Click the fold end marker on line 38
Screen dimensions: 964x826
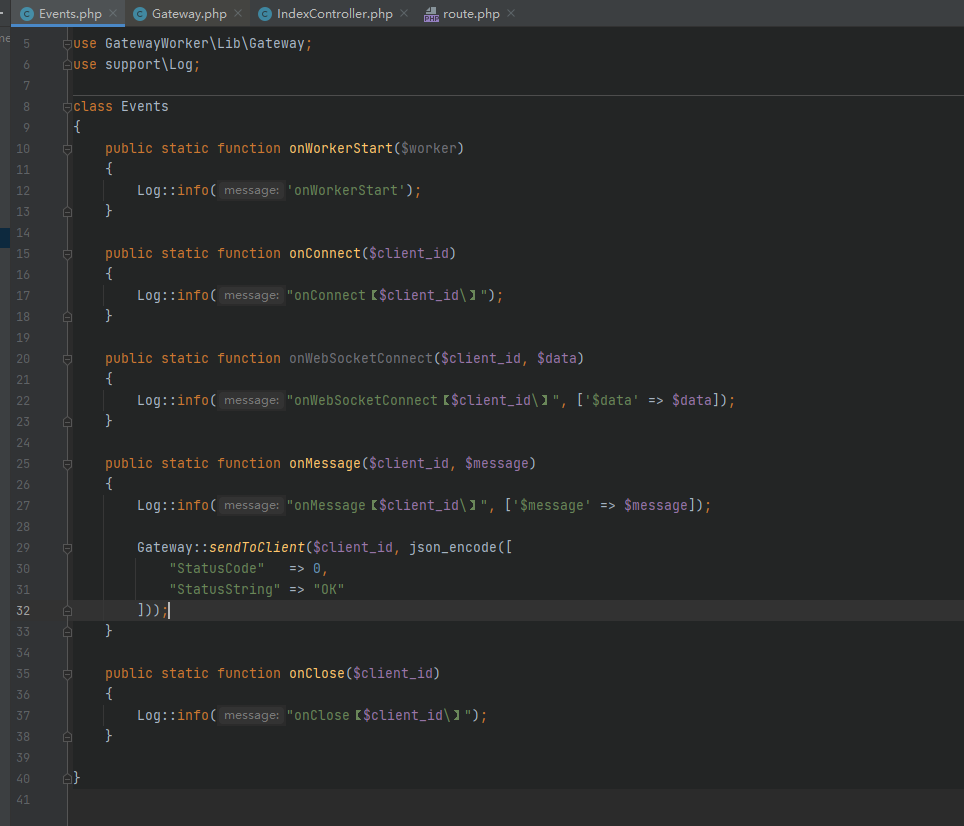click(67, 737)
